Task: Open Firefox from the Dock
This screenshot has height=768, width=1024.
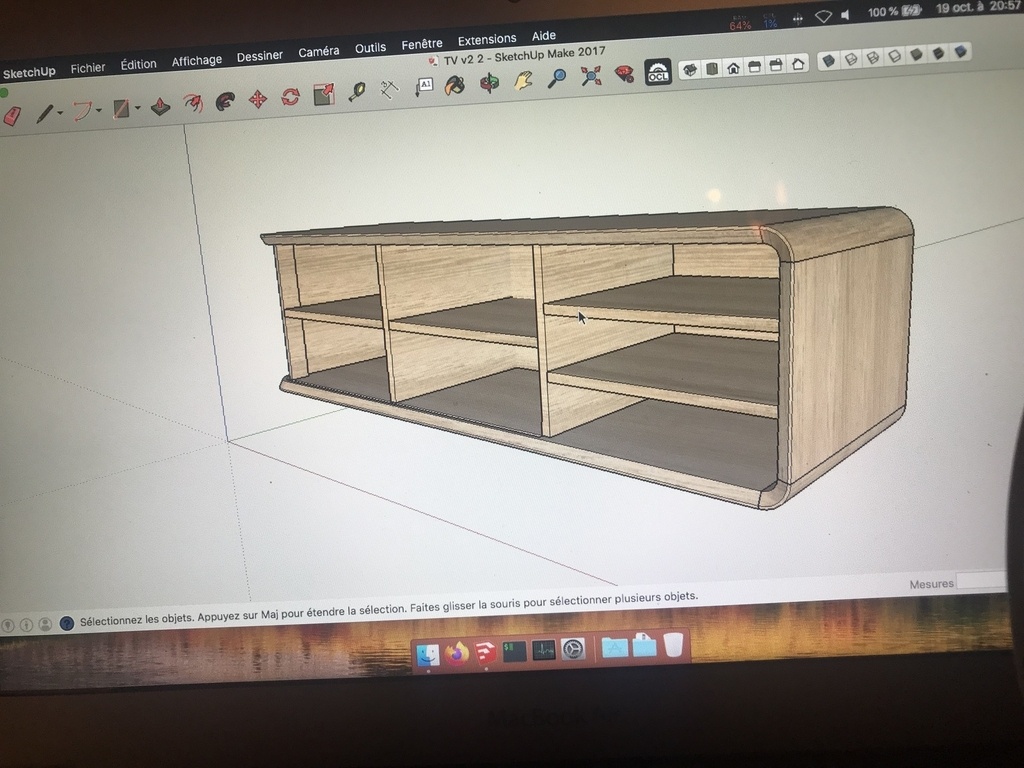Action: pos(457,653)
